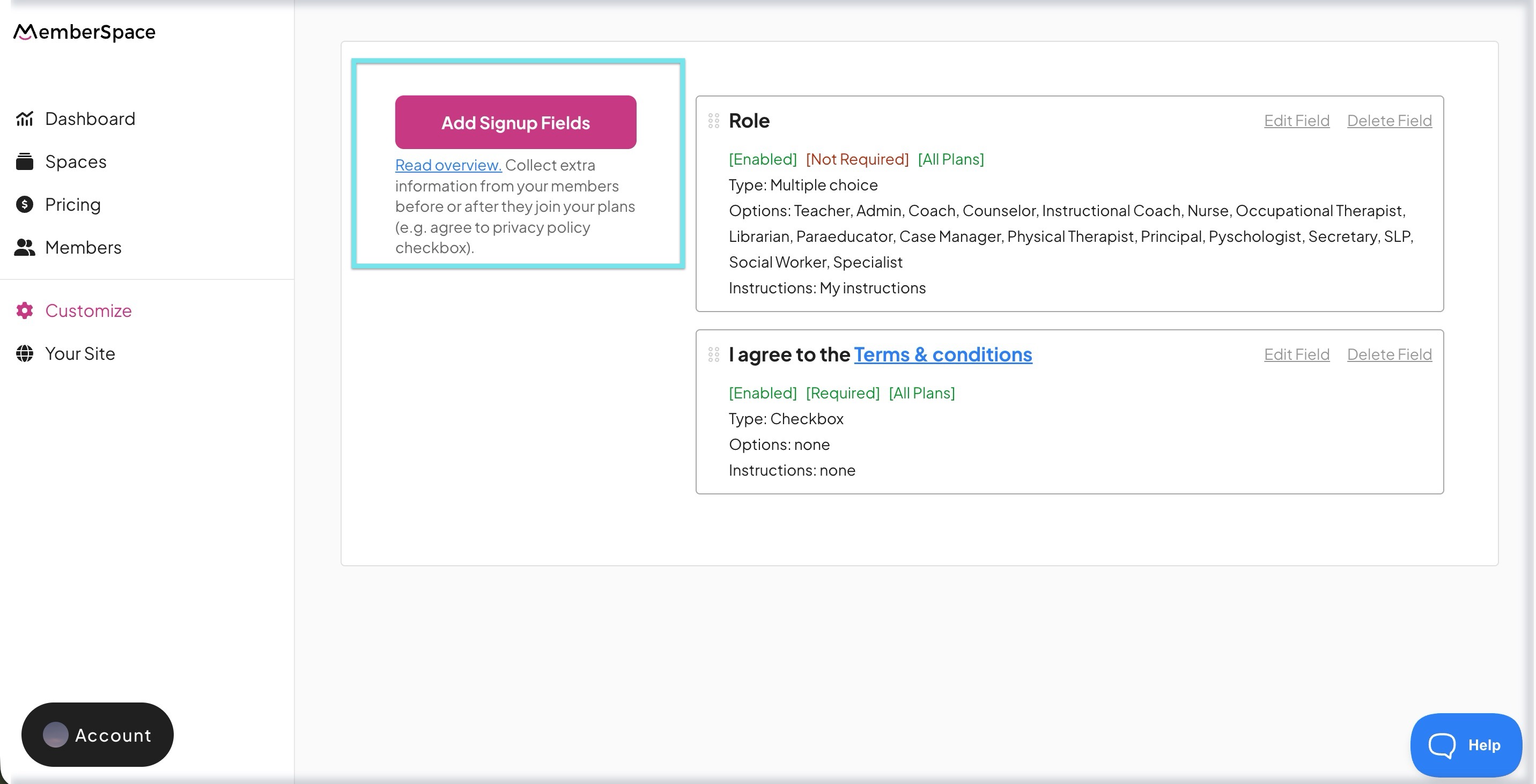Viewport: 1536px width, 784px height.
Task: Edit the Role field
Action: [x=1296, y=121]
